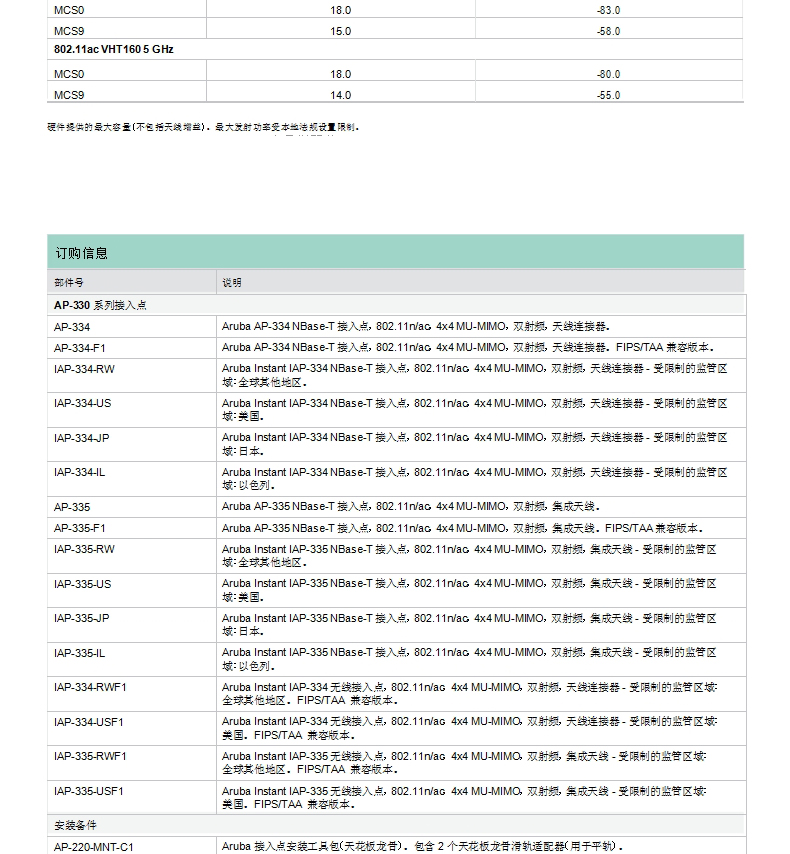Select the AP-335-F1 part number
The width and height of the screenshot is (790, 854).
click(80, 528)
